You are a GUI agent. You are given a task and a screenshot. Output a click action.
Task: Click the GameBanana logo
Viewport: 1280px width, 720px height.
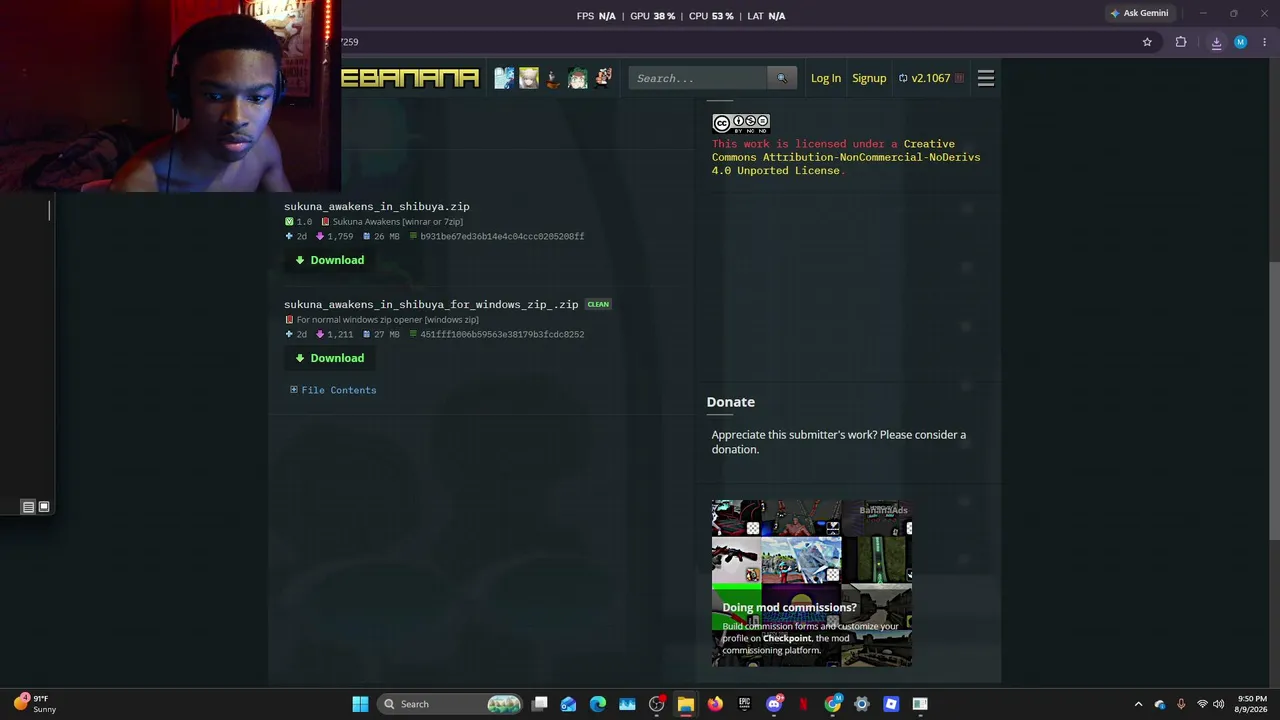[410, 78]
